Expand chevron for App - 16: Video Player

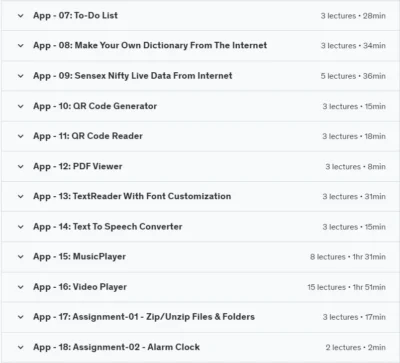coord(21,287)
